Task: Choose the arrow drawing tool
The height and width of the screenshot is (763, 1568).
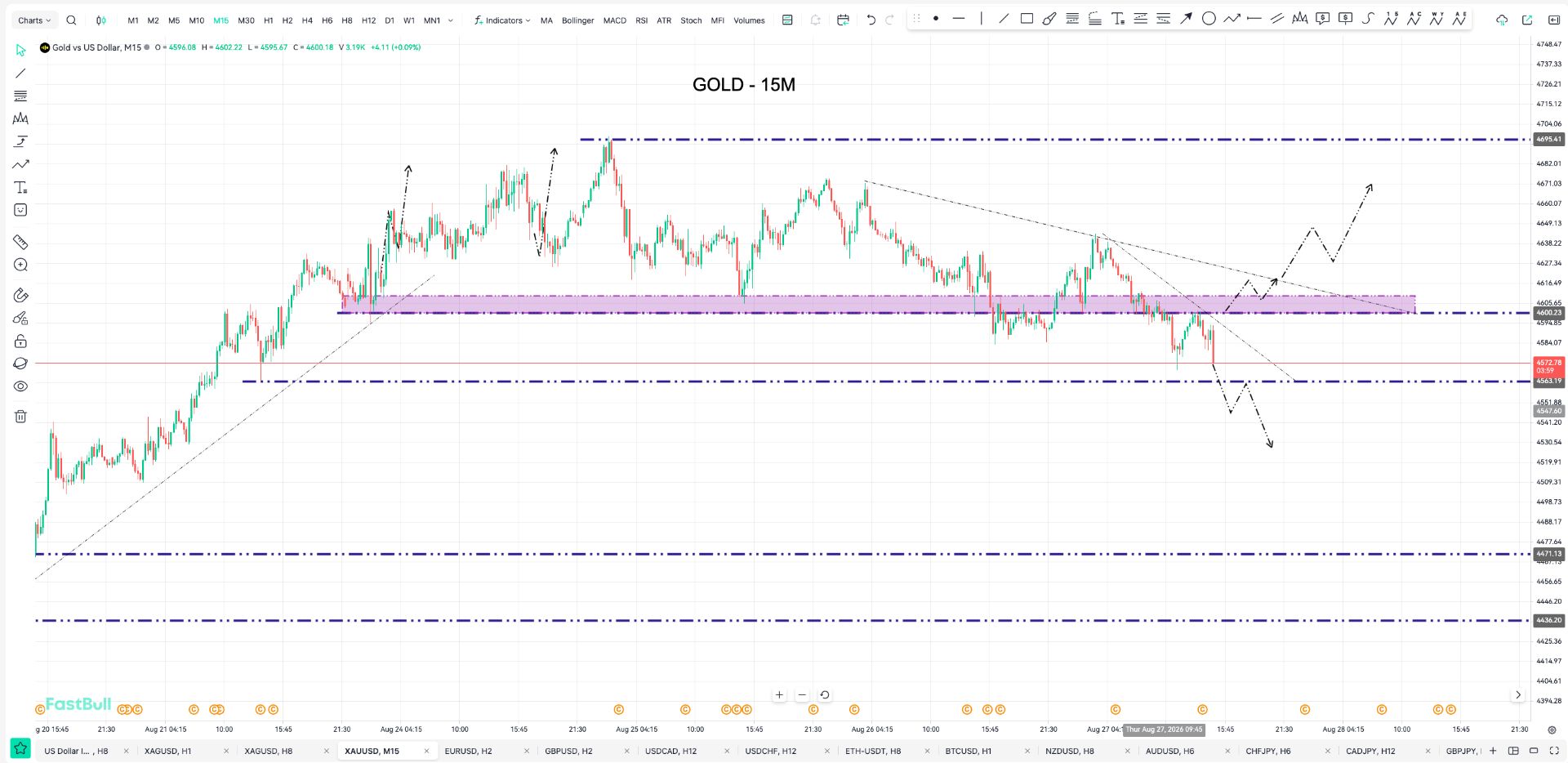Action: 1186,19
